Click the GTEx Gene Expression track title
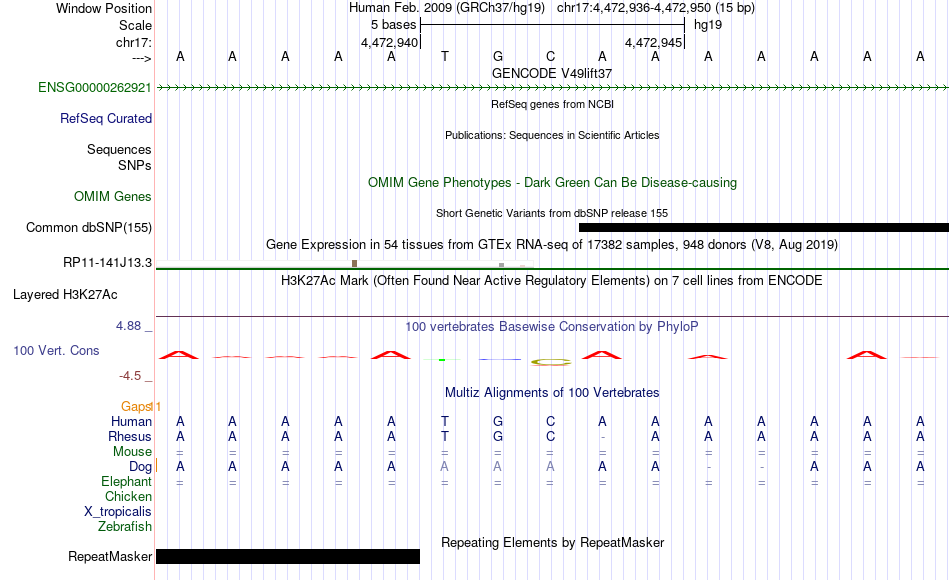This screenshot has width=950, height=580. [552, 245]
